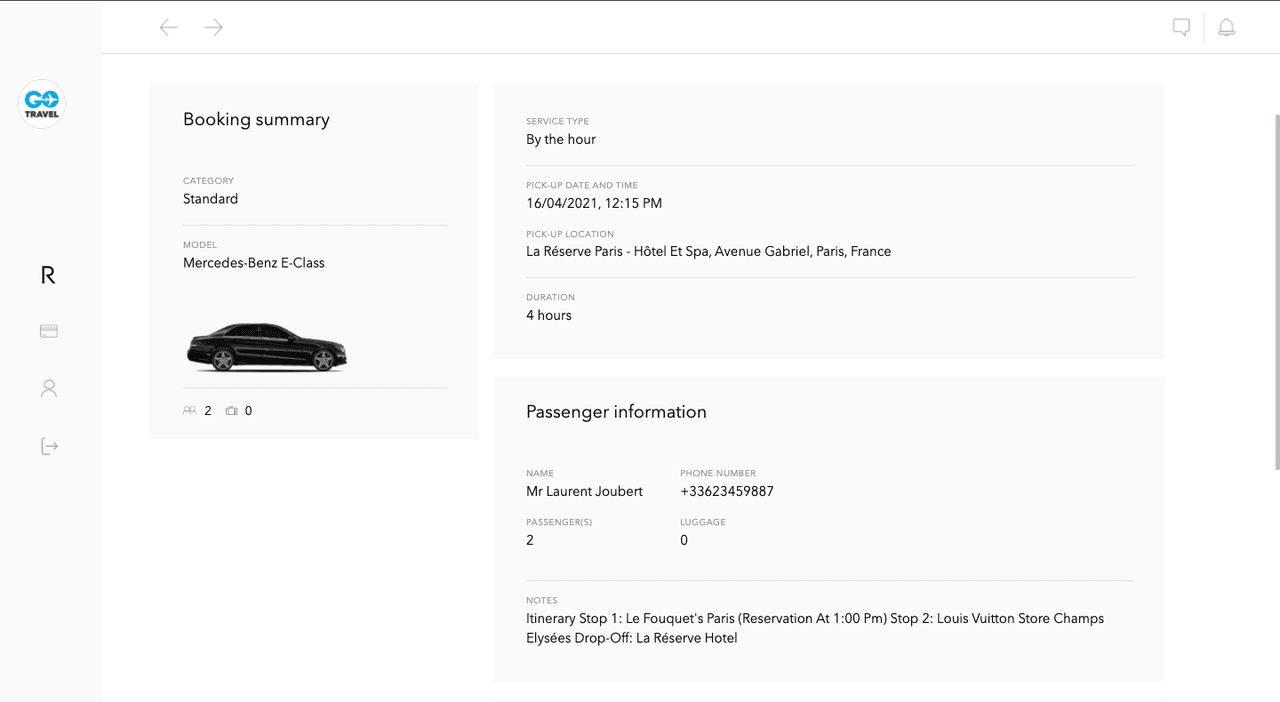Click the Go Travel logo

click(42, 103)
